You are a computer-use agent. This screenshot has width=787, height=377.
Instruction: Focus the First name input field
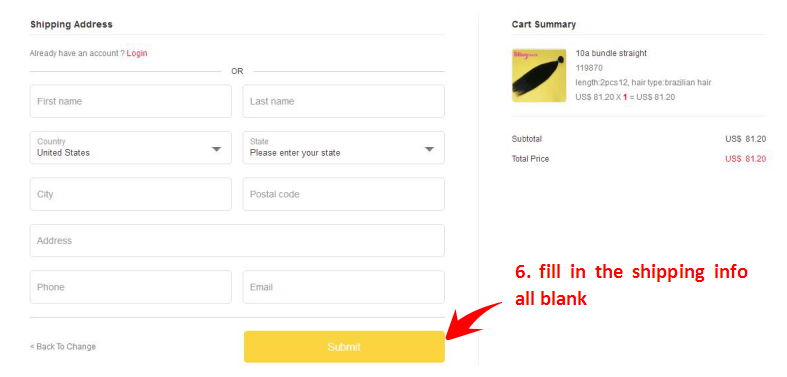coord(130,101)
